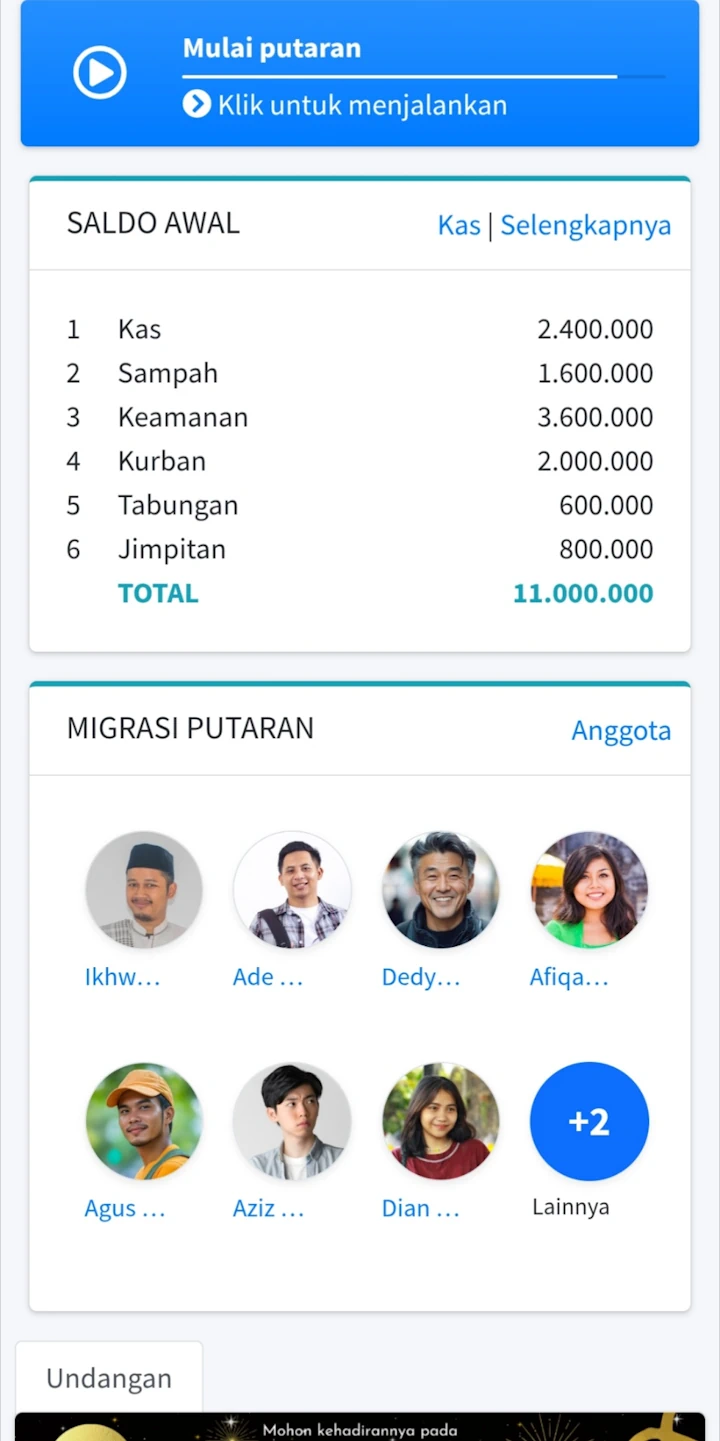Open the Kas link in Saldo Awal
Screen dimensions: 720x1441
coord(459,225)
